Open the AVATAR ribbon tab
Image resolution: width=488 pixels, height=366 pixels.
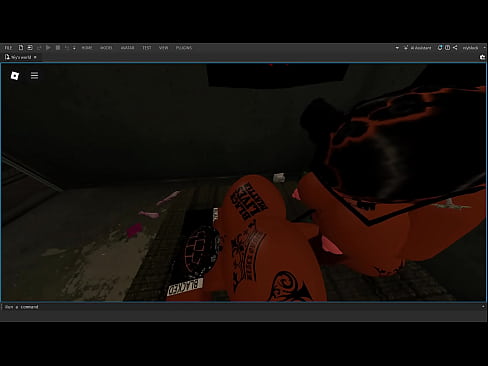pos(127,48)
